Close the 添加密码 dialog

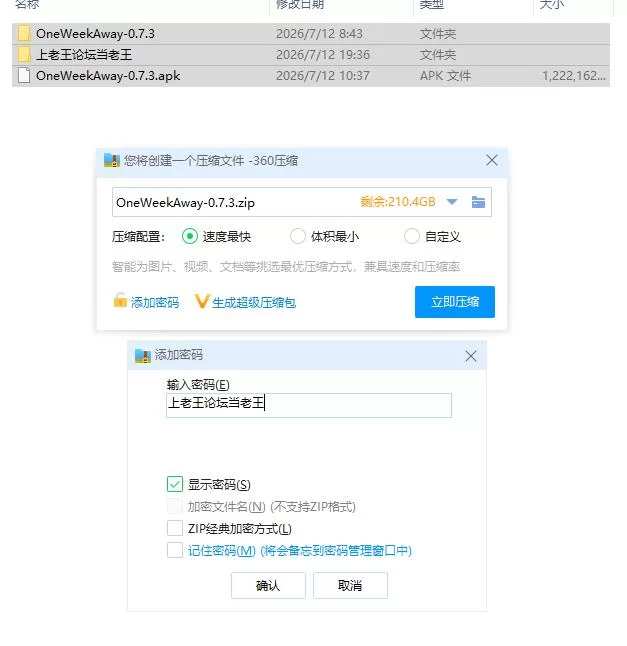click(x=470, y=356)
